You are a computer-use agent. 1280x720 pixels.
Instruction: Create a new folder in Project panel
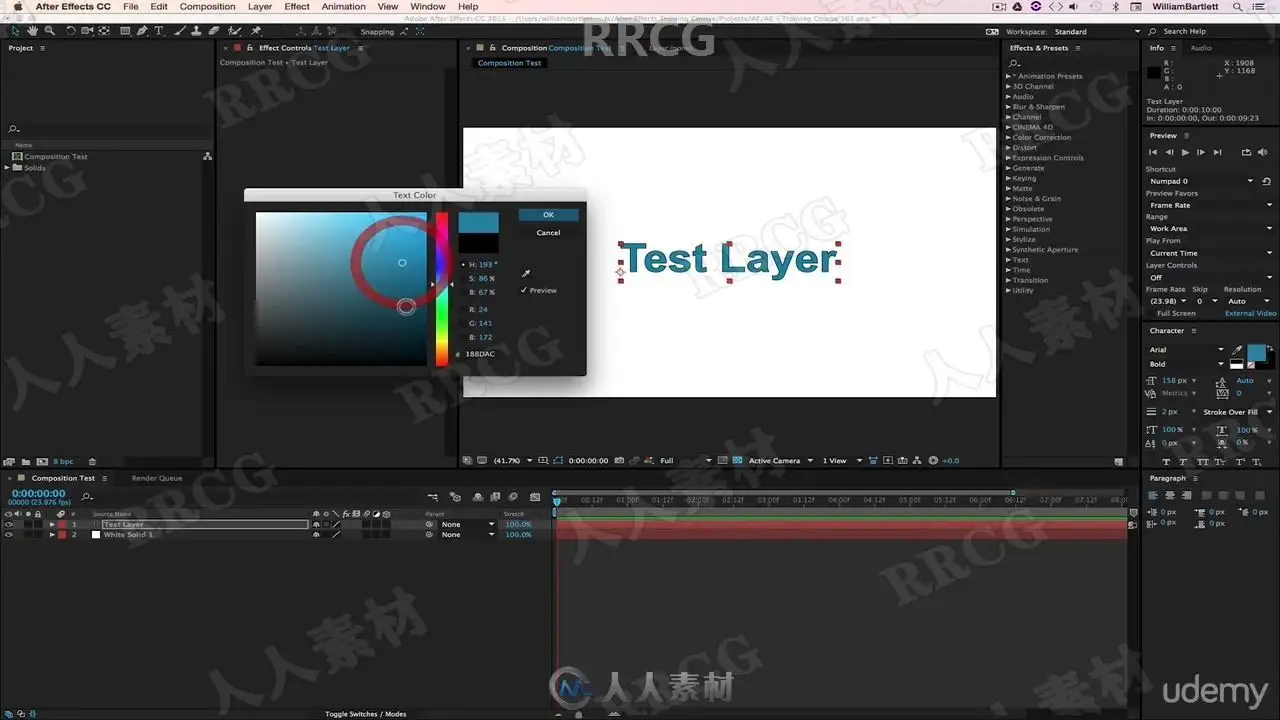point(25,462)
